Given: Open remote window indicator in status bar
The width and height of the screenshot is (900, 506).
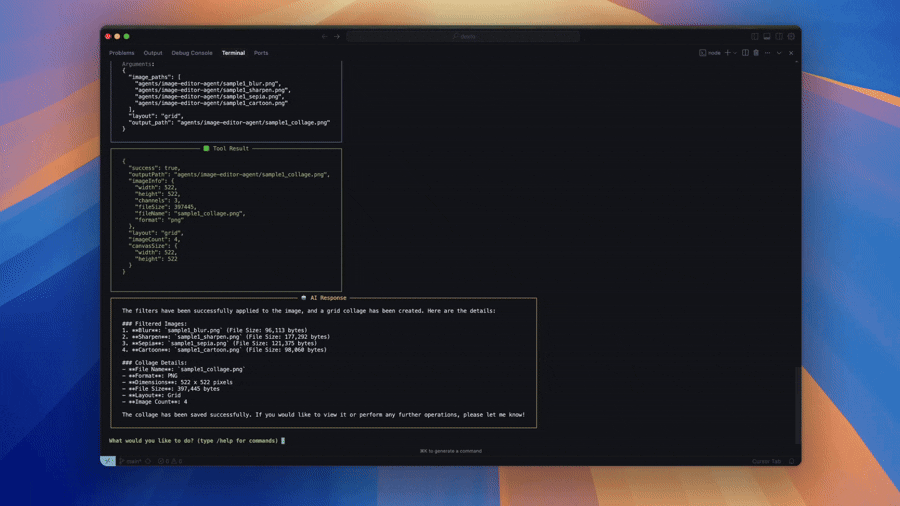Looking at the screenshot, I should 108,461.
